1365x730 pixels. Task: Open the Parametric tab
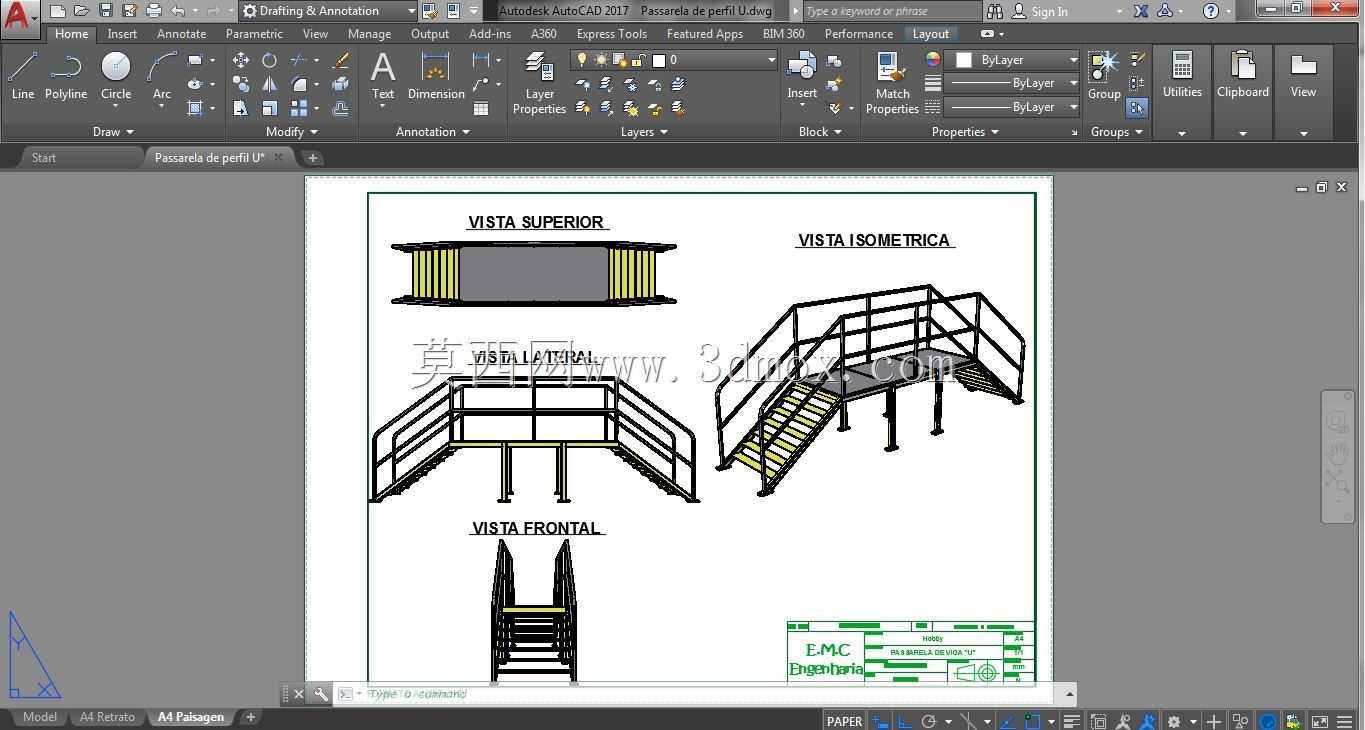254,33
